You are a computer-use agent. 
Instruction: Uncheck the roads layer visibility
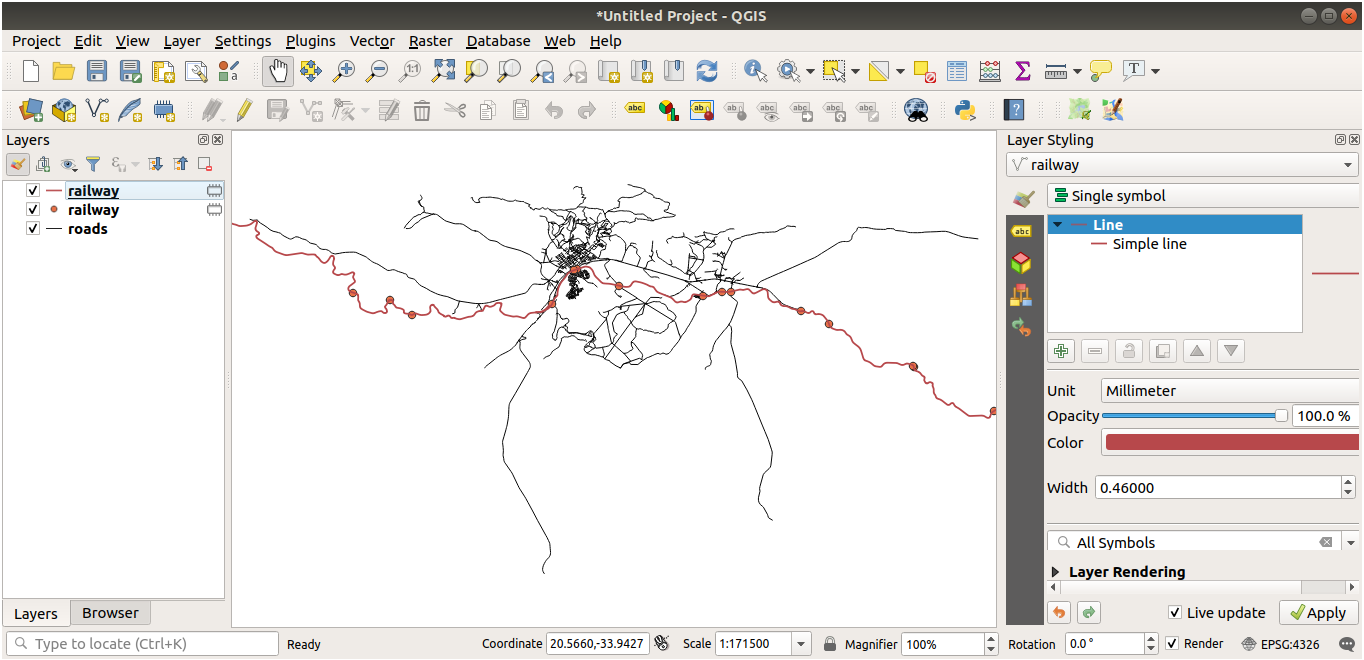(33, 229)
